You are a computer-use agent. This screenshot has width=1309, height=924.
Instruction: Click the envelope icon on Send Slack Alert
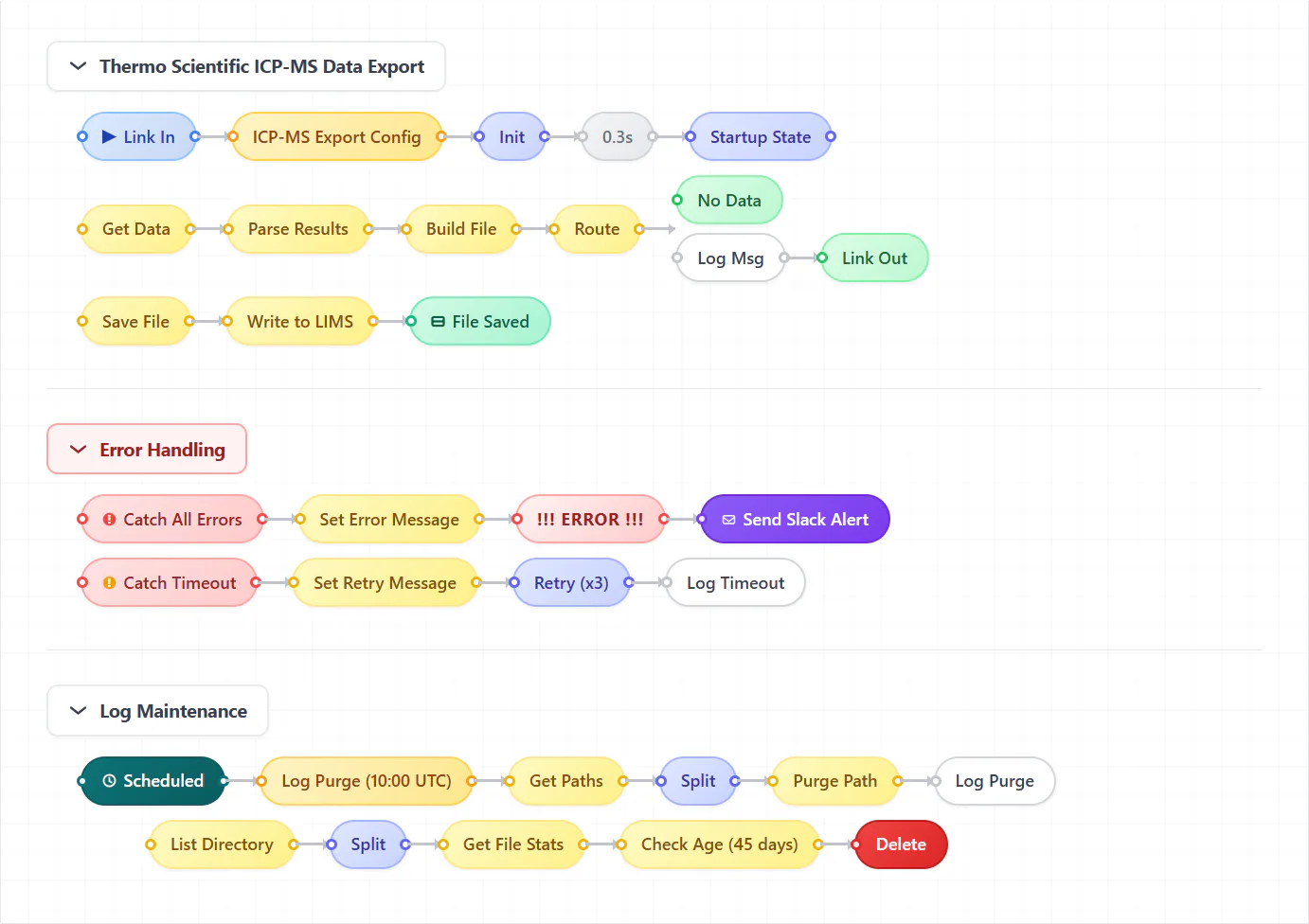[728, 520]
